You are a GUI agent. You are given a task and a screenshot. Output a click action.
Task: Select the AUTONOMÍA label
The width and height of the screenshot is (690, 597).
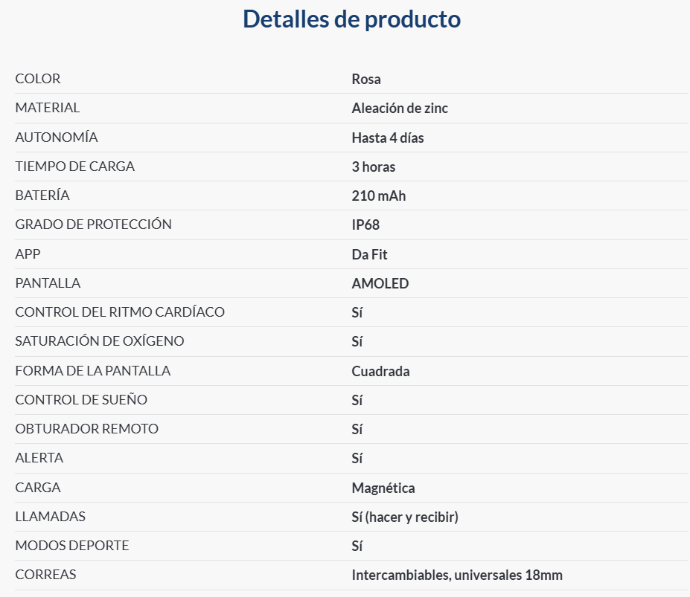56,137
